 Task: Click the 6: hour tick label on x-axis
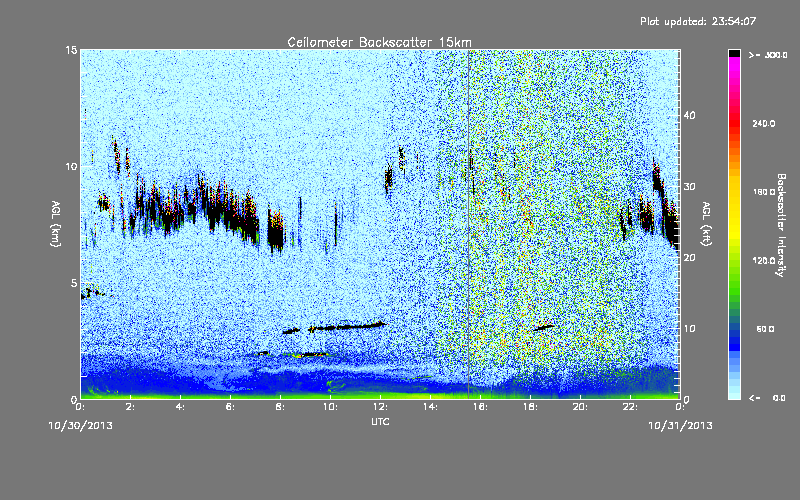tap(230, 407)
